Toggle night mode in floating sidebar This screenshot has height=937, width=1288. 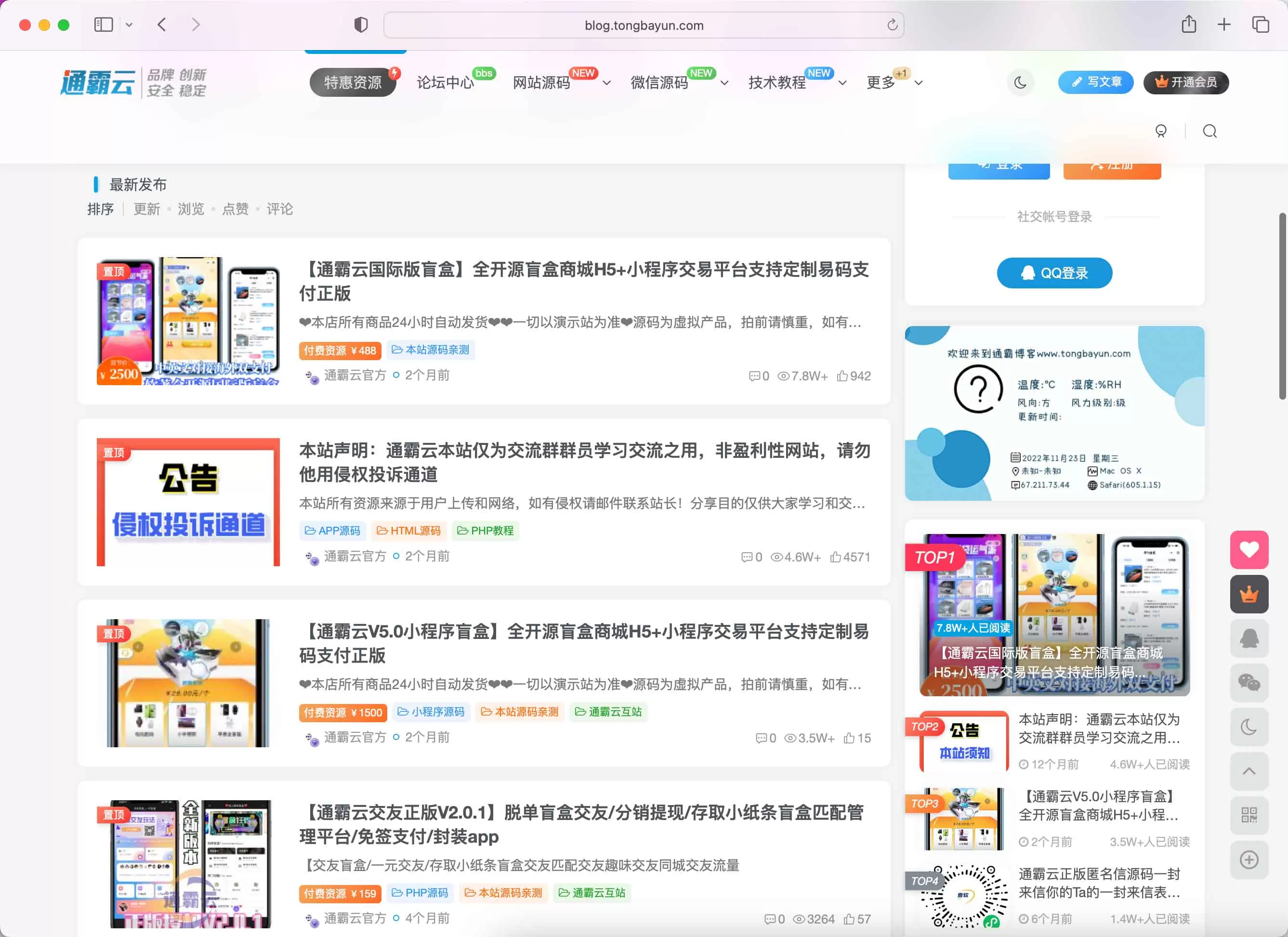[x=1249, y=727]
